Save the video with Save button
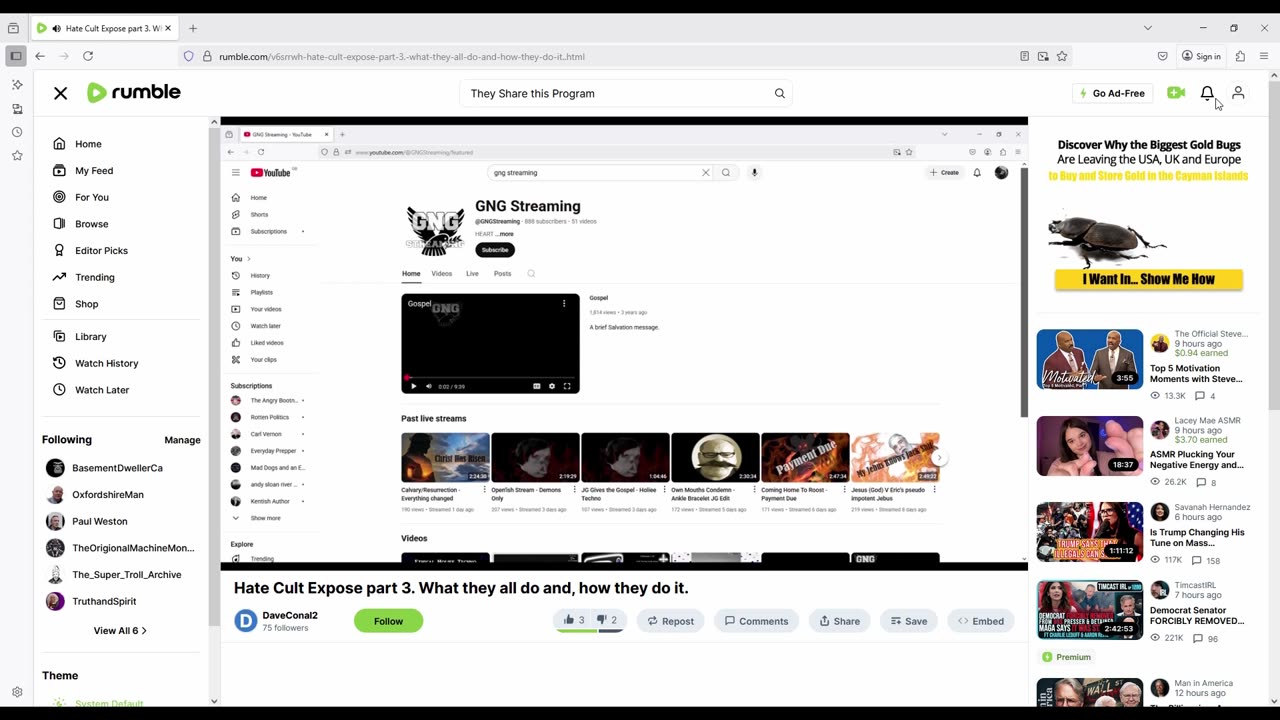 click(908, 621)
